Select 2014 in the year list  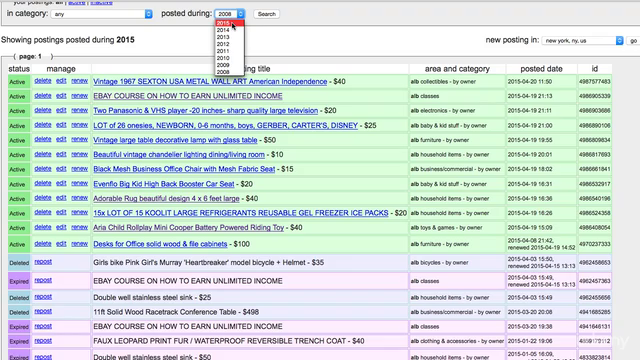pyautogui.click(x=230, y=30)
